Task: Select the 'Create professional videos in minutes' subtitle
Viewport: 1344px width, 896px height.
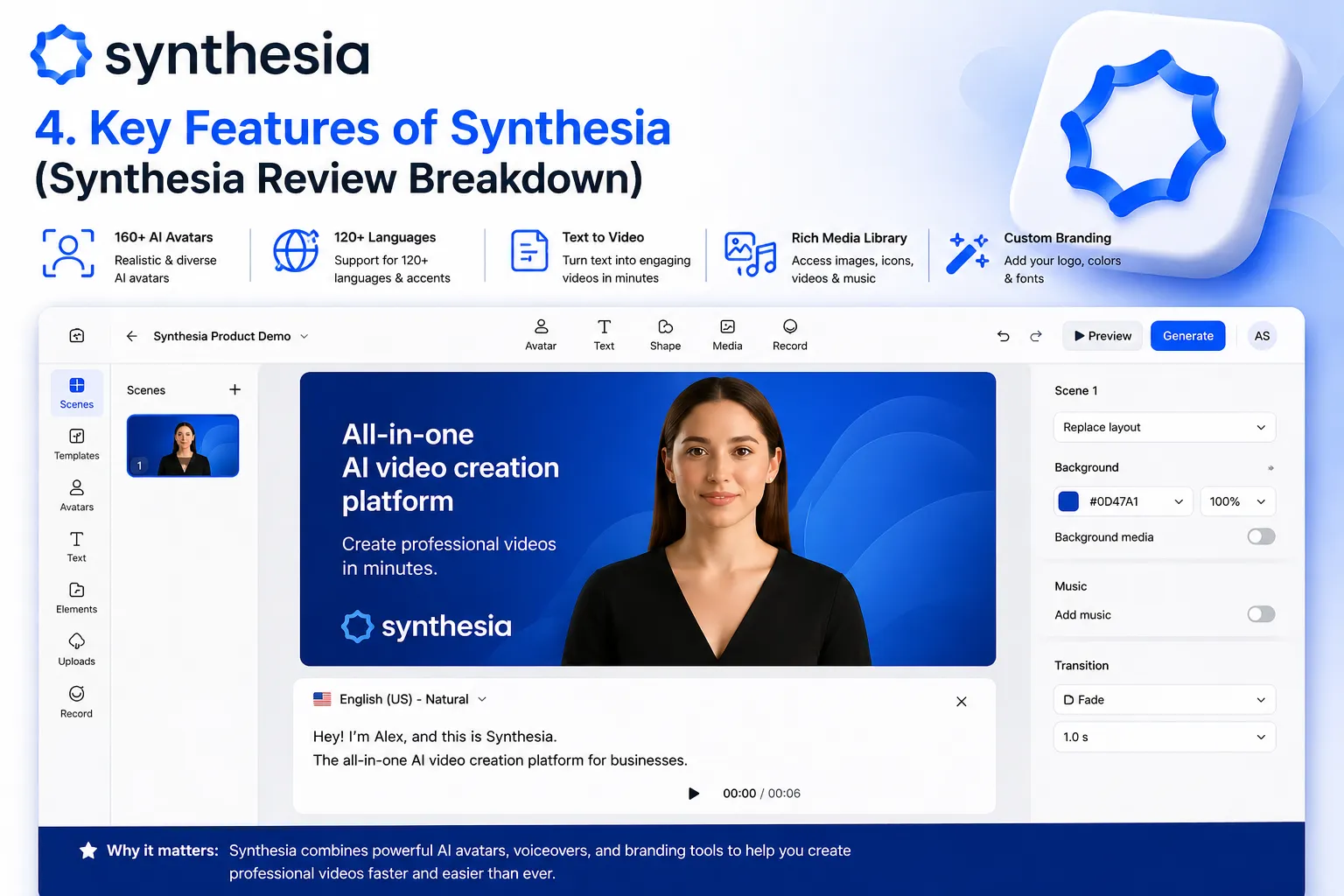Action: [x=449, y=556]
